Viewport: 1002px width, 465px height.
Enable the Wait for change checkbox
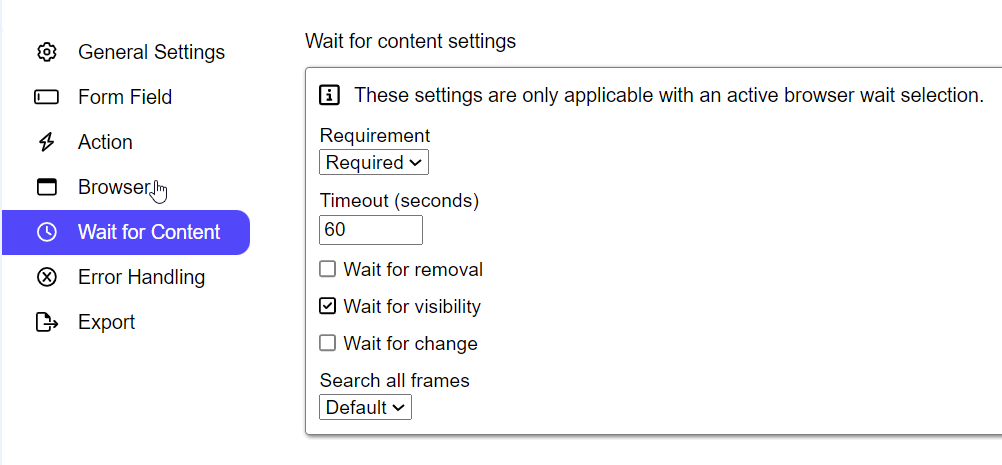coord(327,343)
